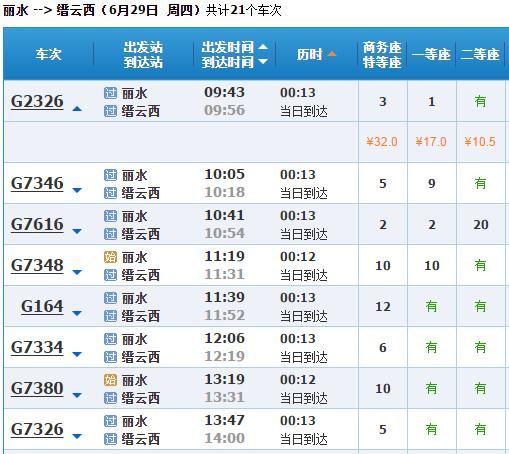Click business seat count 12 for G164
Image resolution: width=509 pixels, height=454 pixels.
(x=383, y=307)
